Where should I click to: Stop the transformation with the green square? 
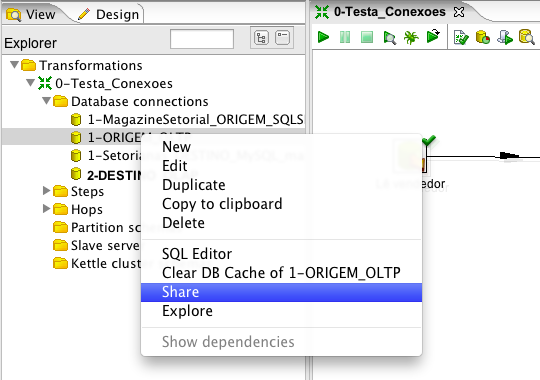(367, 37)
